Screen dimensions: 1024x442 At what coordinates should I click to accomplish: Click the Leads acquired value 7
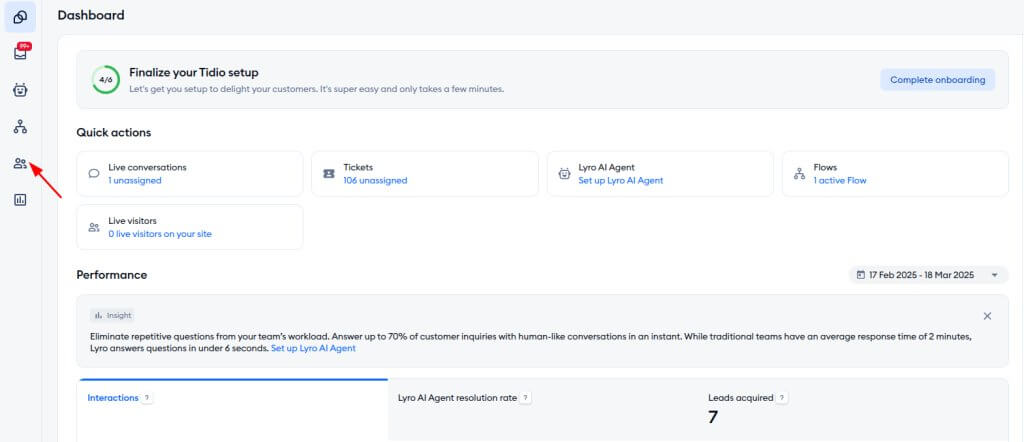tap(712, 417)
